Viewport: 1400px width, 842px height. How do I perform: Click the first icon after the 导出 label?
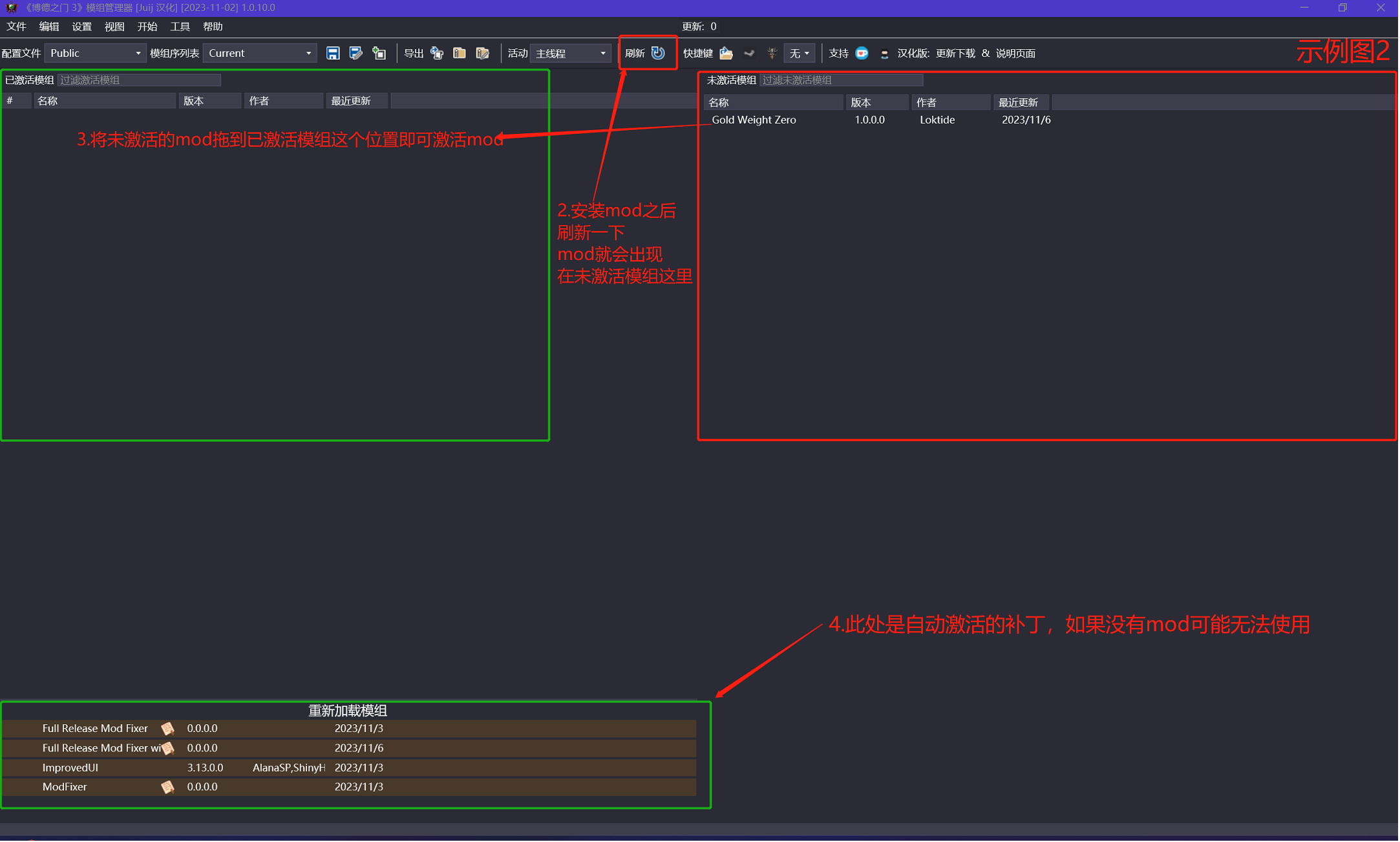(x=438, y=53)
